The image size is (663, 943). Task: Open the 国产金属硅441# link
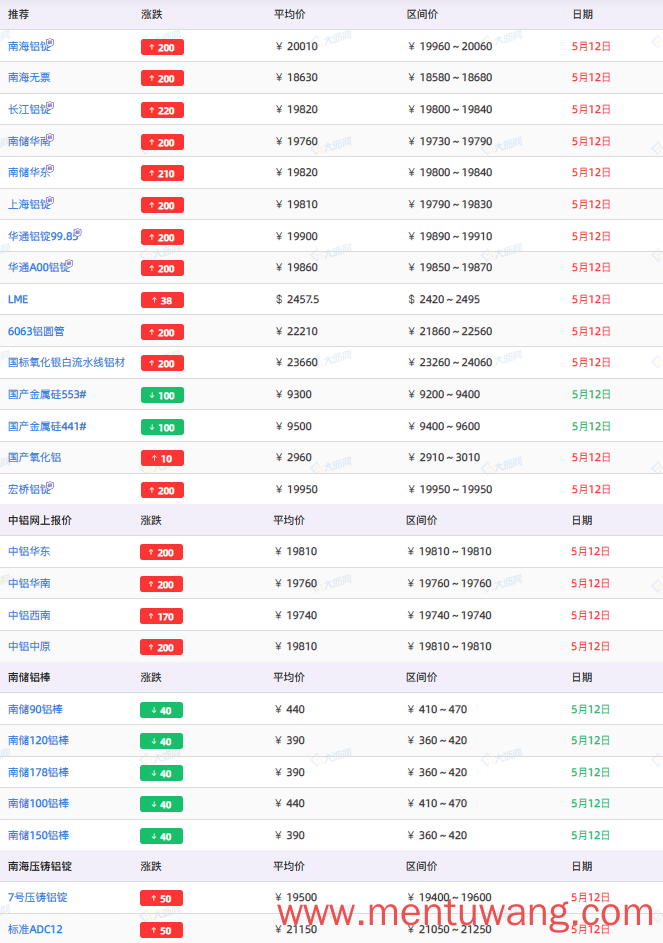47,426
